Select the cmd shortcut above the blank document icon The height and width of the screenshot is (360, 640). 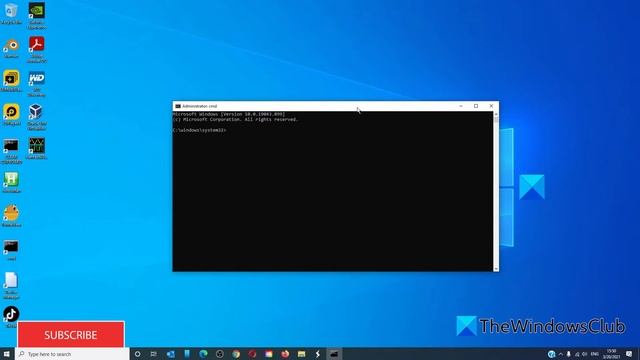[11, 250]
